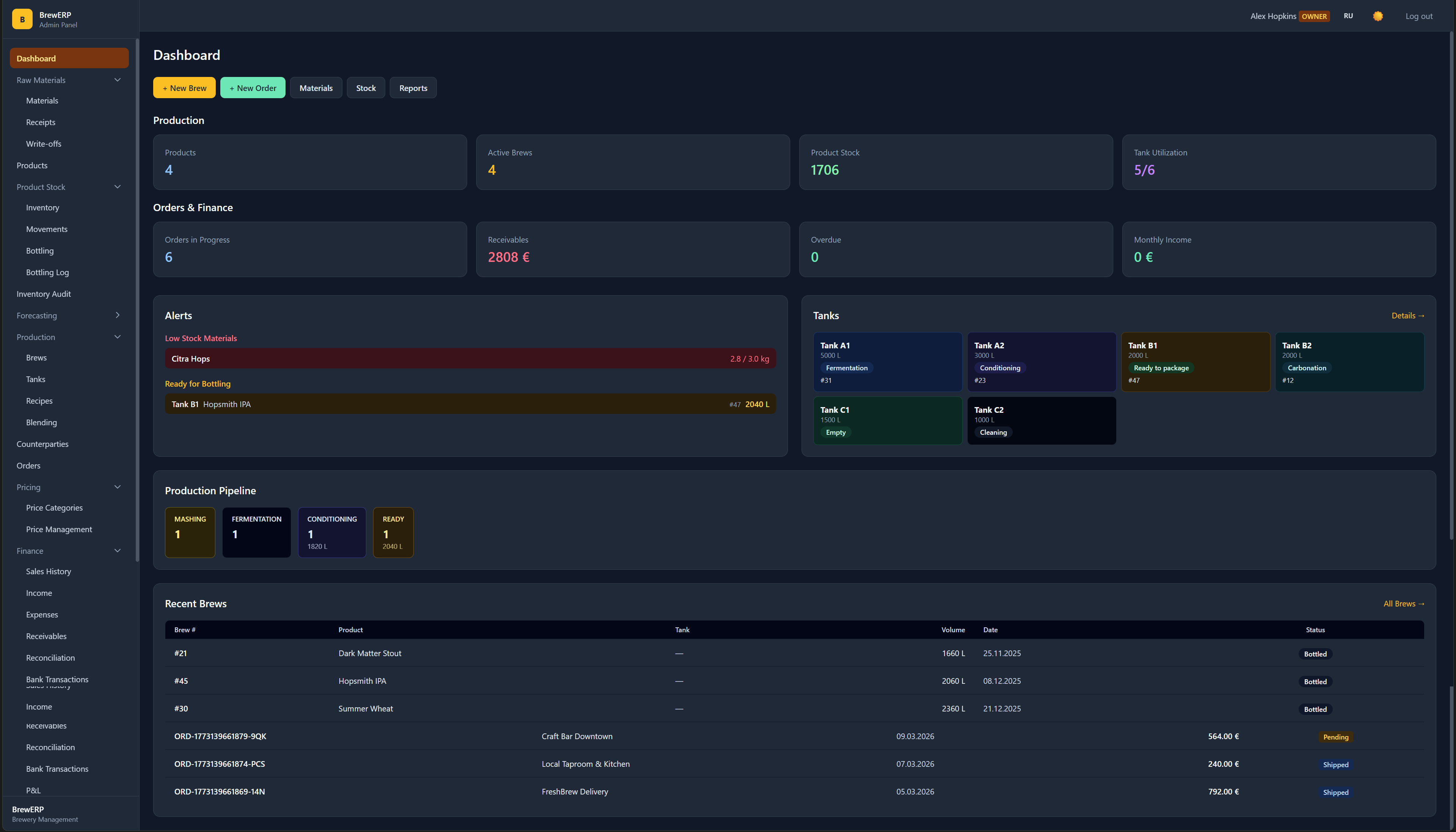Select the Tank C2 Cleaning card

[x=1041, y=421]
